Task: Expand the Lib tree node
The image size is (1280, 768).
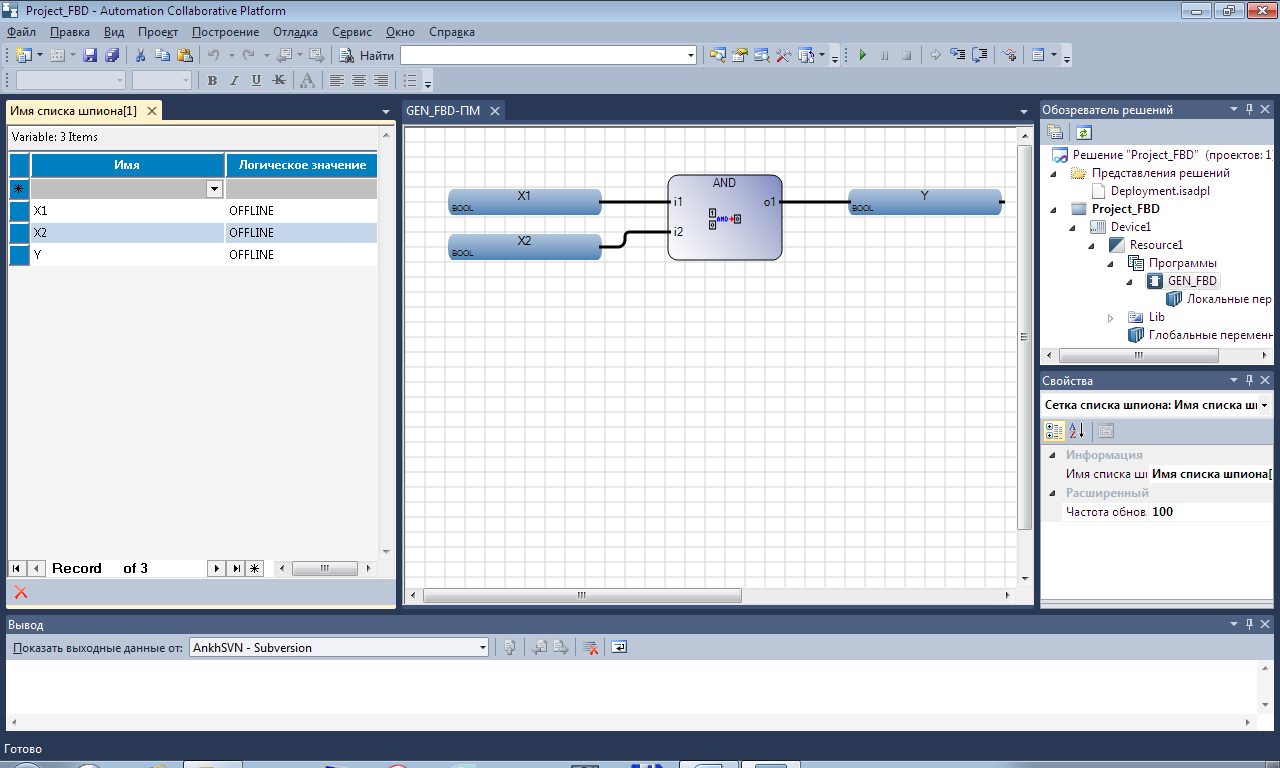Action: click(x=1111, y=317)
